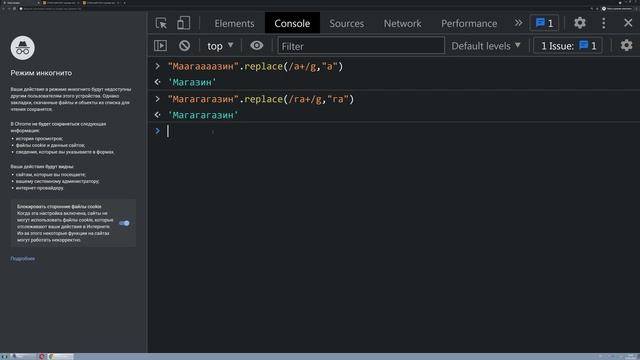Open the DevTools three-dot menu
This screenshot has width=640, height=360.
(604, 23)
